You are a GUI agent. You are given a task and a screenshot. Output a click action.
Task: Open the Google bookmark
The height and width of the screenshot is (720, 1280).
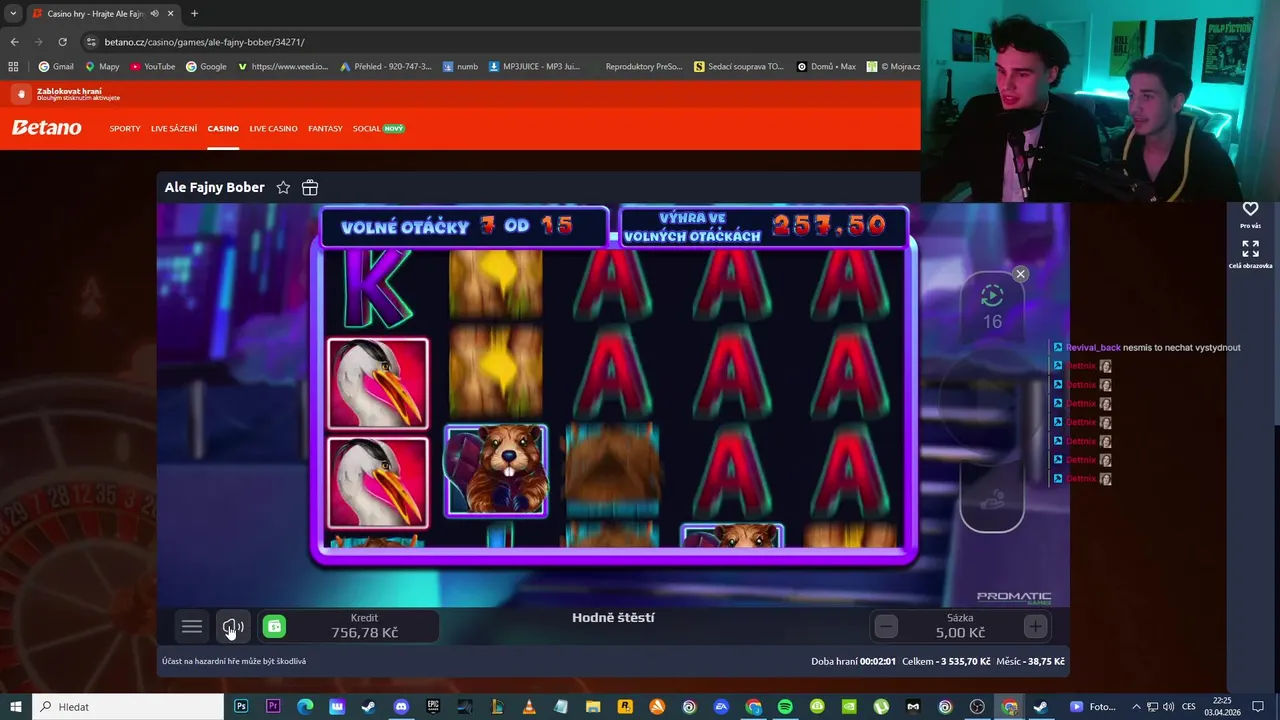click(x=206, y=67)
